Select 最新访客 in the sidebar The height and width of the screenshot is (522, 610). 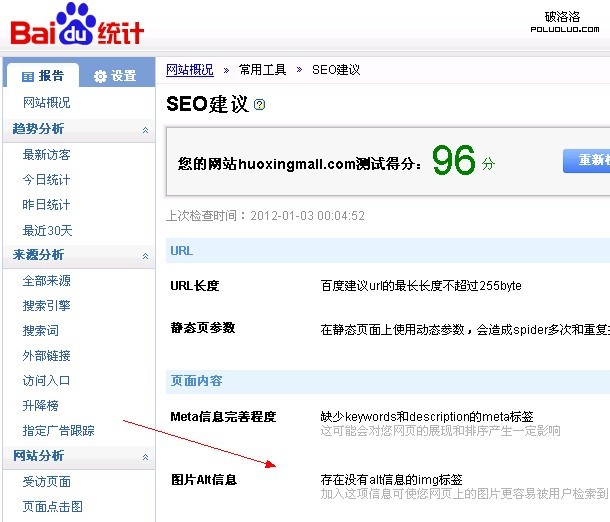(x=46, y=155)
